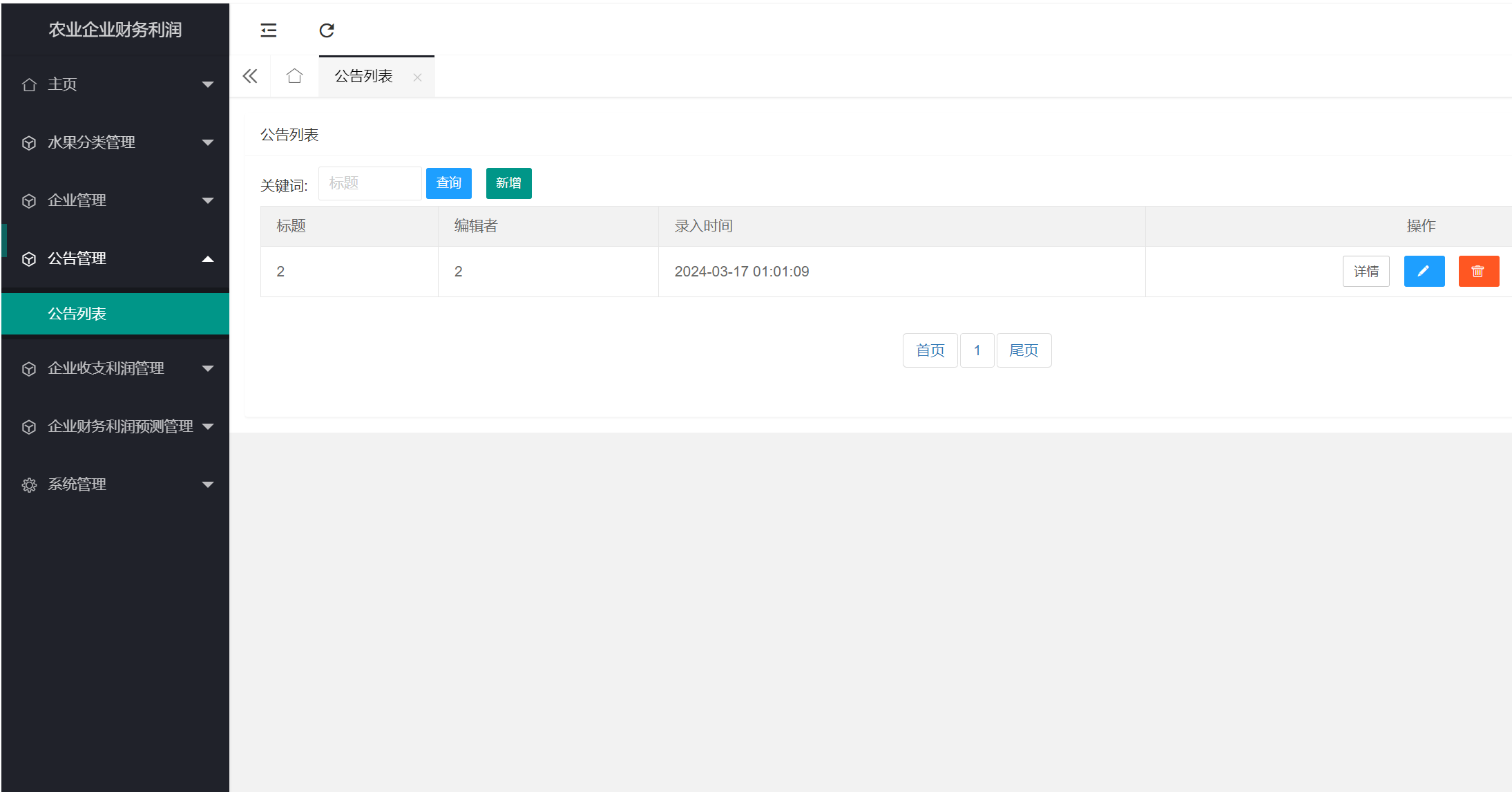Image resolution: width=1512 pixels, height=792 pixels.
Task: Select 公告列表 in the sidebar submenu
Action: point(77,314)
